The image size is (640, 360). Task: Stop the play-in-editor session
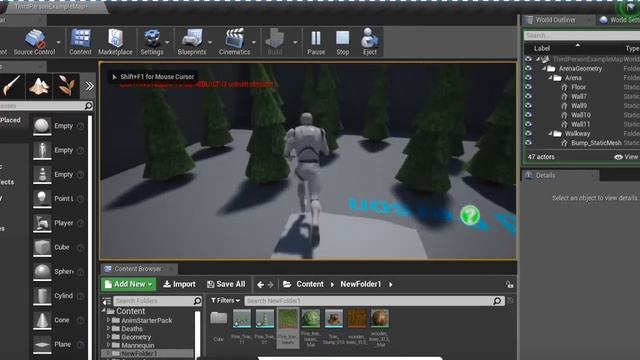[x=342, y=42]
